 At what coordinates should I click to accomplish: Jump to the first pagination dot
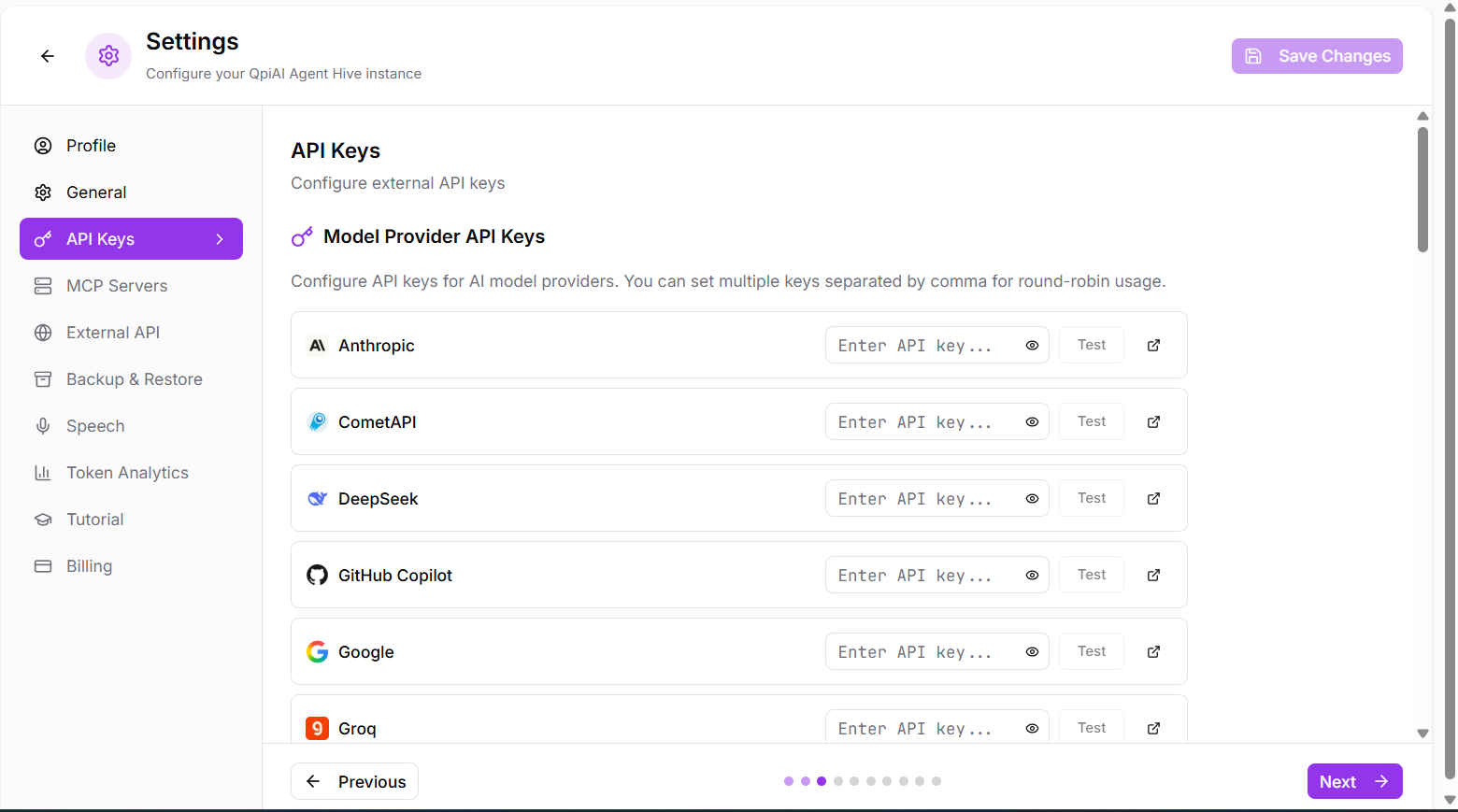click(789, 781)
